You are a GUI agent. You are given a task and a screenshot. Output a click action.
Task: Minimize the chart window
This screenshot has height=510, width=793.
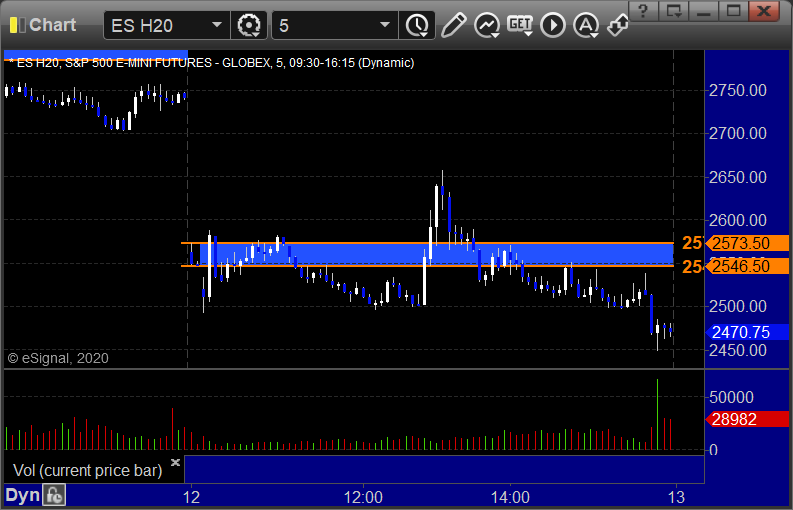click(703, 11)
